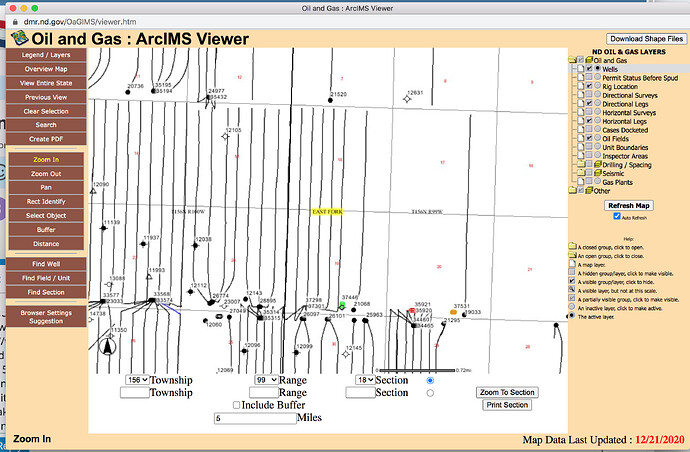Click the layer-stack icon beside Seismic

pos(598,173)
